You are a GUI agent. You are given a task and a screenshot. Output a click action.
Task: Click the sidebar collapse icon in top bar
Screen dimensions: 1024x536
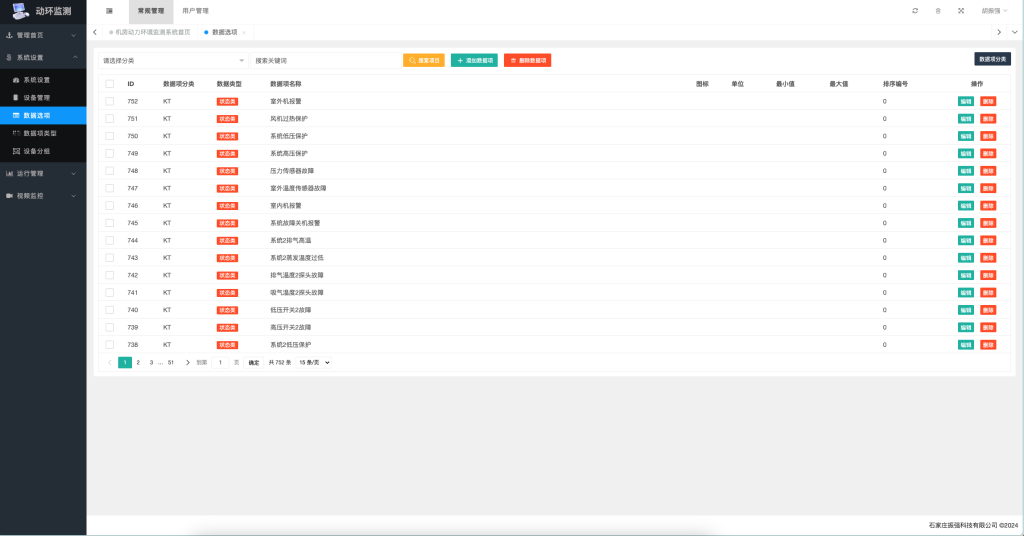109,10
